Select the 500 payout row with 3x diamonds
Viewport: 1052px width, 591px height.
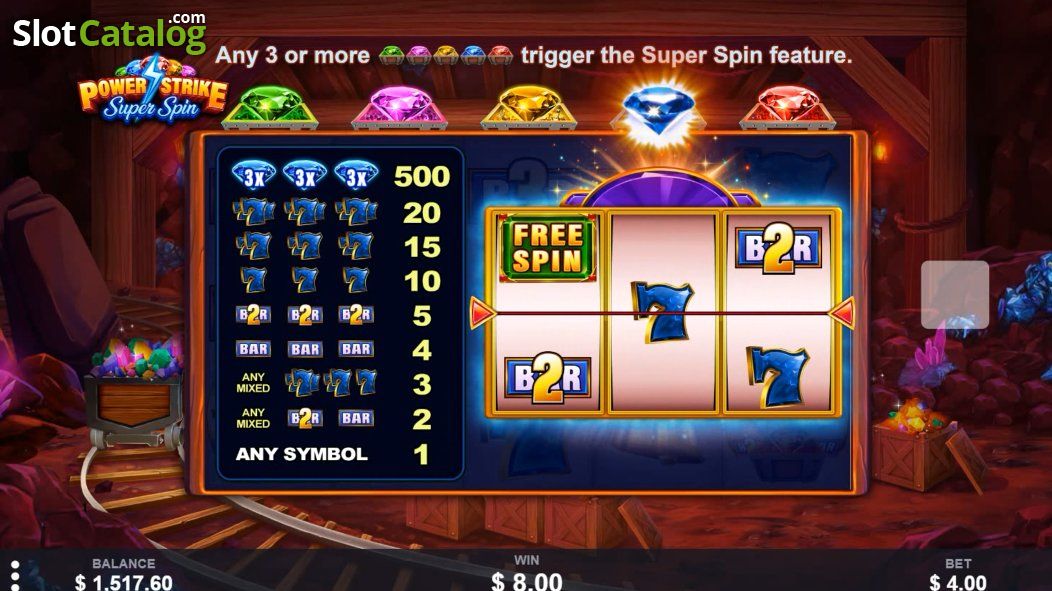tap(340, 176)
